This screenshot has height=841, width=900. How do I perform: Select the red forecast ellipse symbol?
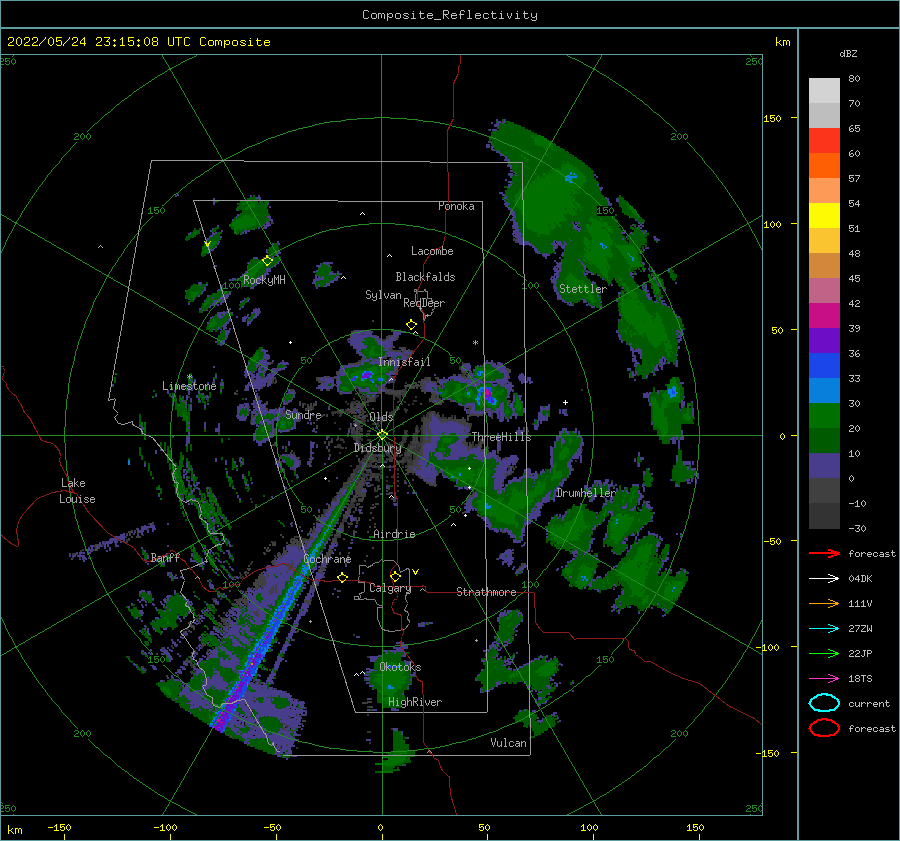824,728
